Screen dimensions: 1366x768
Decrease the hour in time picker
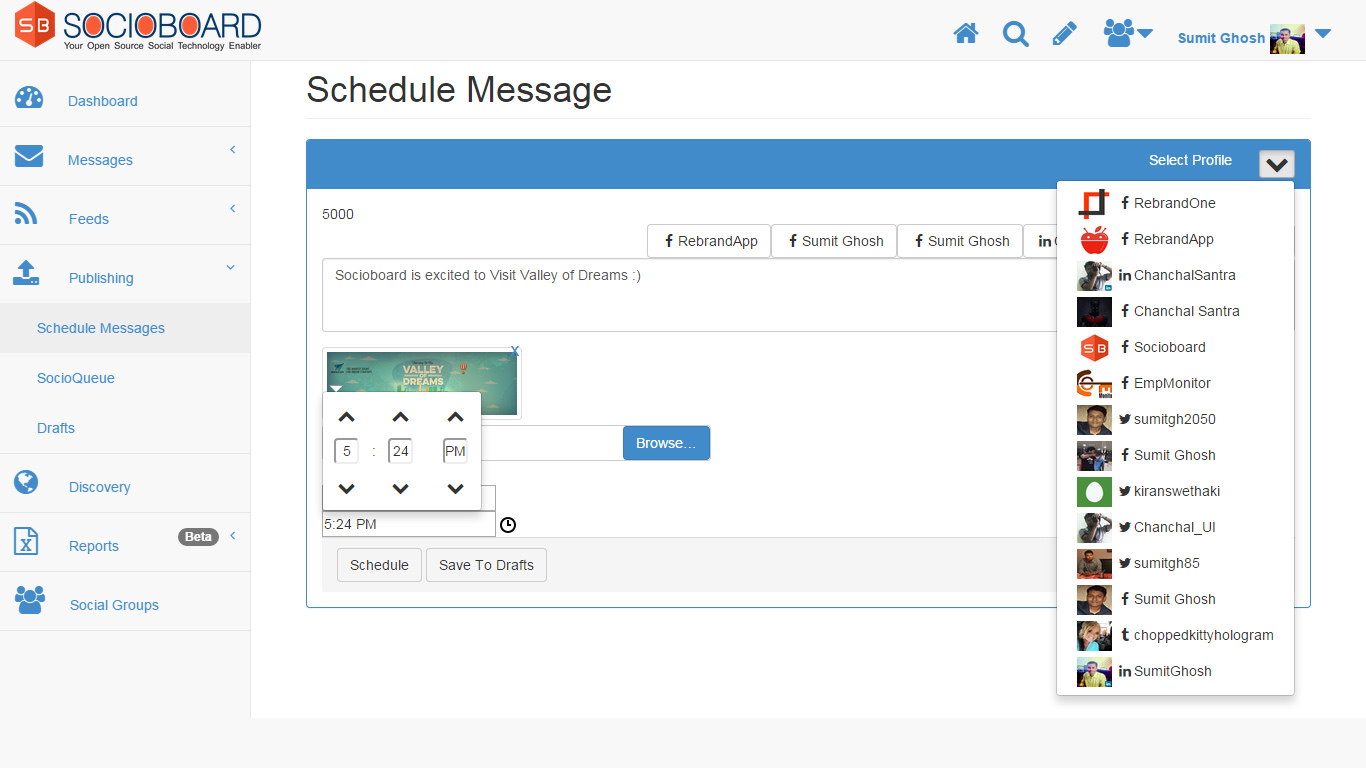346,489
